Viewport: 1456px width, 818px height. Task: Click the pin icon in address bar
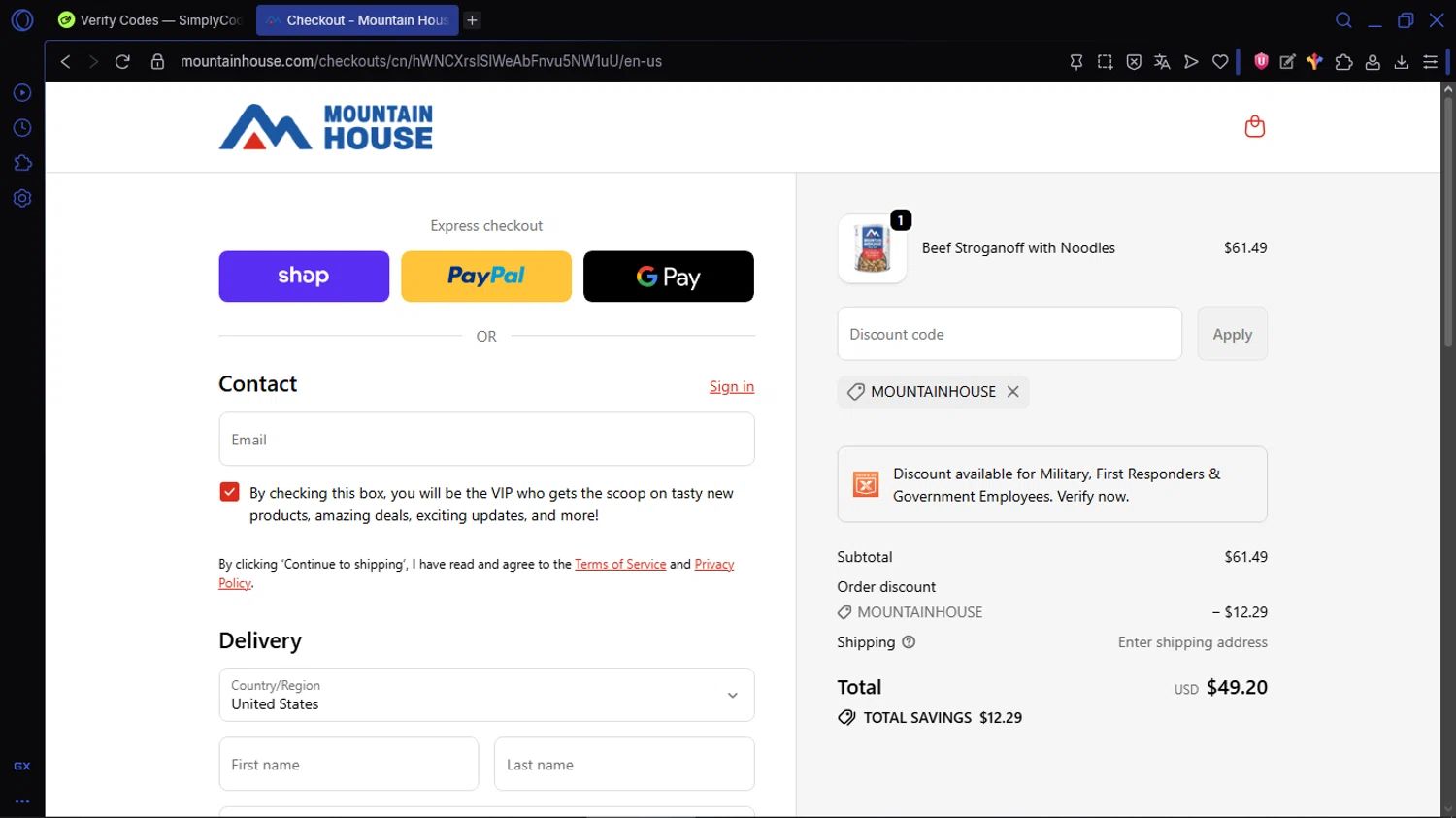click(x=1075, y=61)
